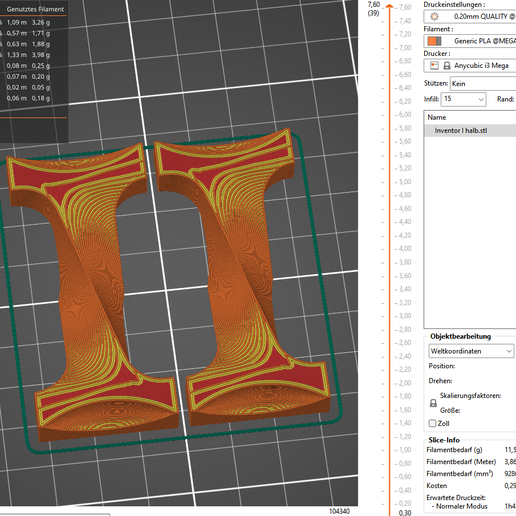Viewport: 516px width, 516px height.
Task: Click the Genutztes Filament legend header
Action: pyautogui.click(x=35, y=9)
